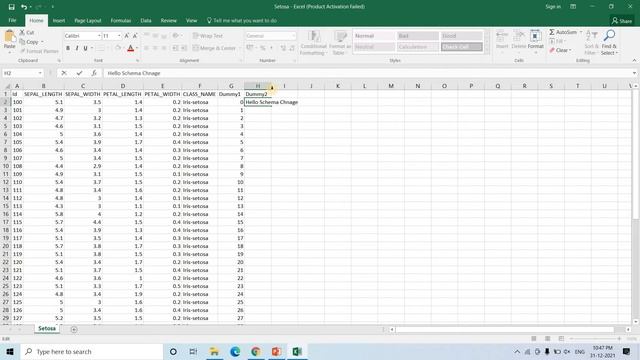This screenshot has height=360, width=640.
Task: Switch to the View tab
Action: [191, 20]
